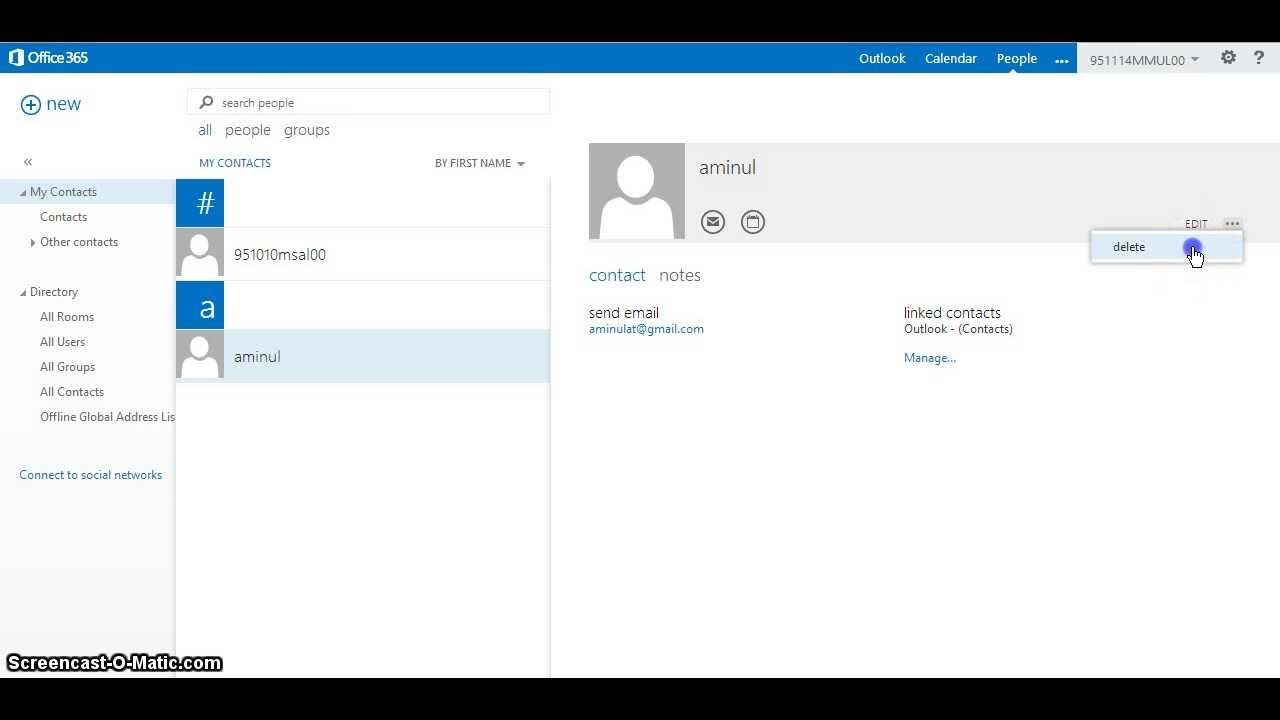The height and width of the screenshot is (720, 1280).
Task: Open All Groups in the Directory
Action: [67, 367]
